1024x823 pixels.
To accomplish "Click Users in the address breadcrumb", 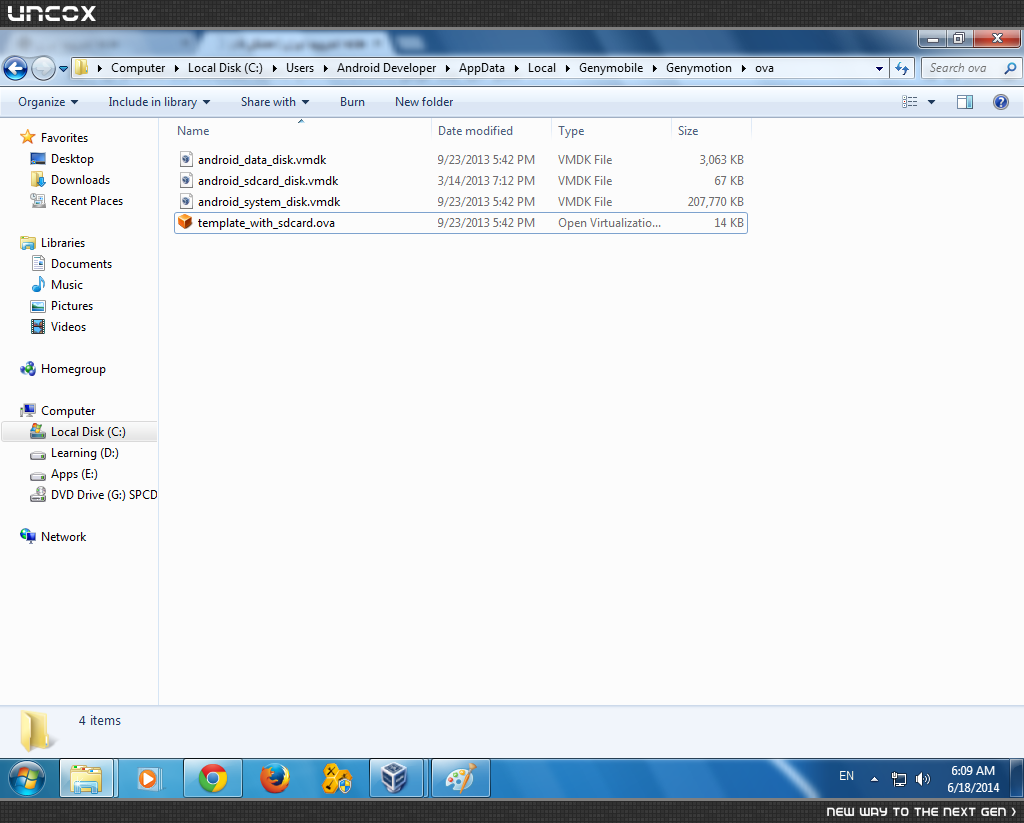I will pos(300,68).
